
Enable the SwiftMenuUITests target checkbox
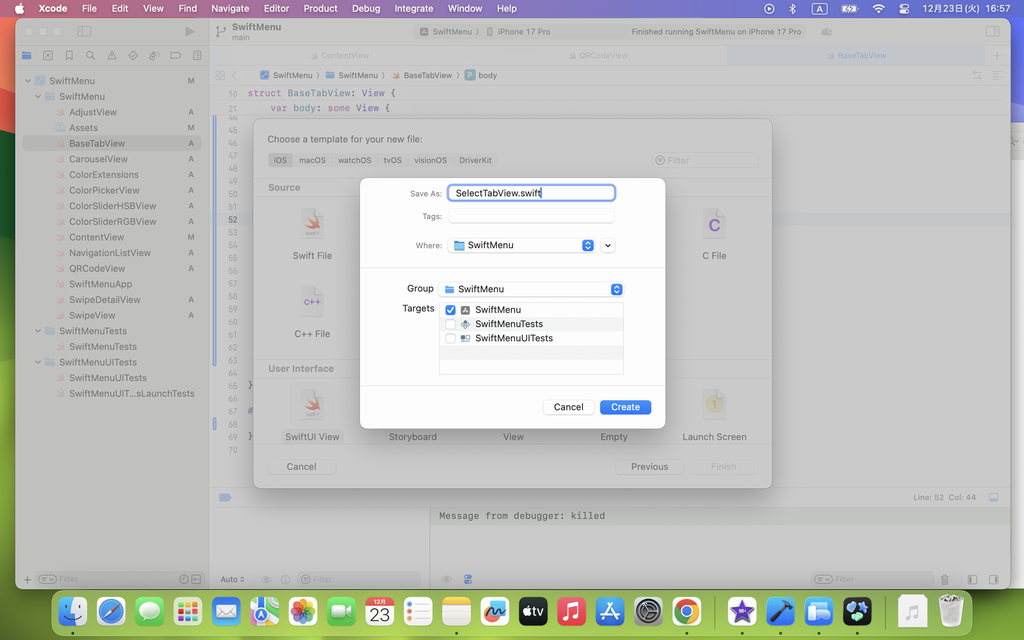click(450, 338)
